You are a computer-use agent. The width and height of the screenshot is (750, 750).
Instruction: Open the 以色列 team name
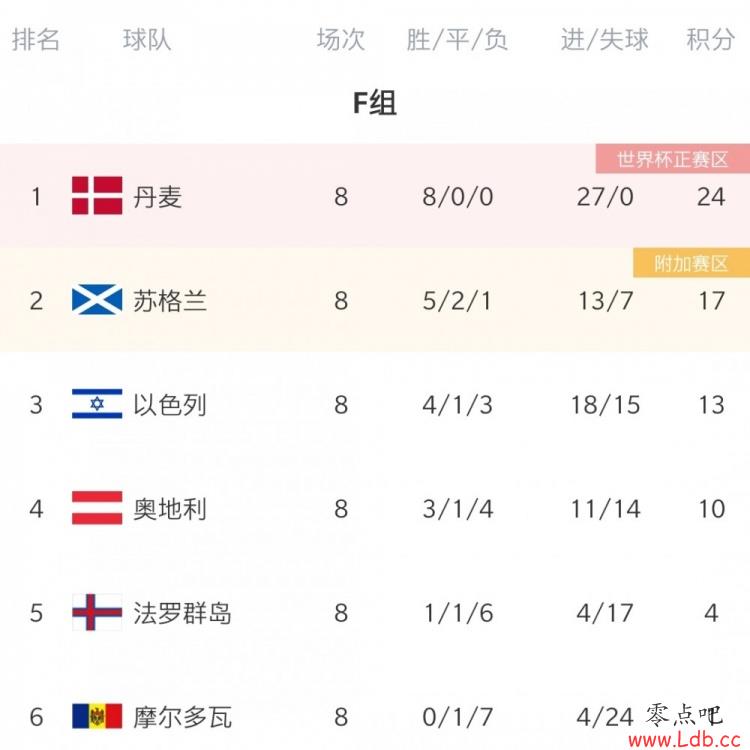[170, 405]
